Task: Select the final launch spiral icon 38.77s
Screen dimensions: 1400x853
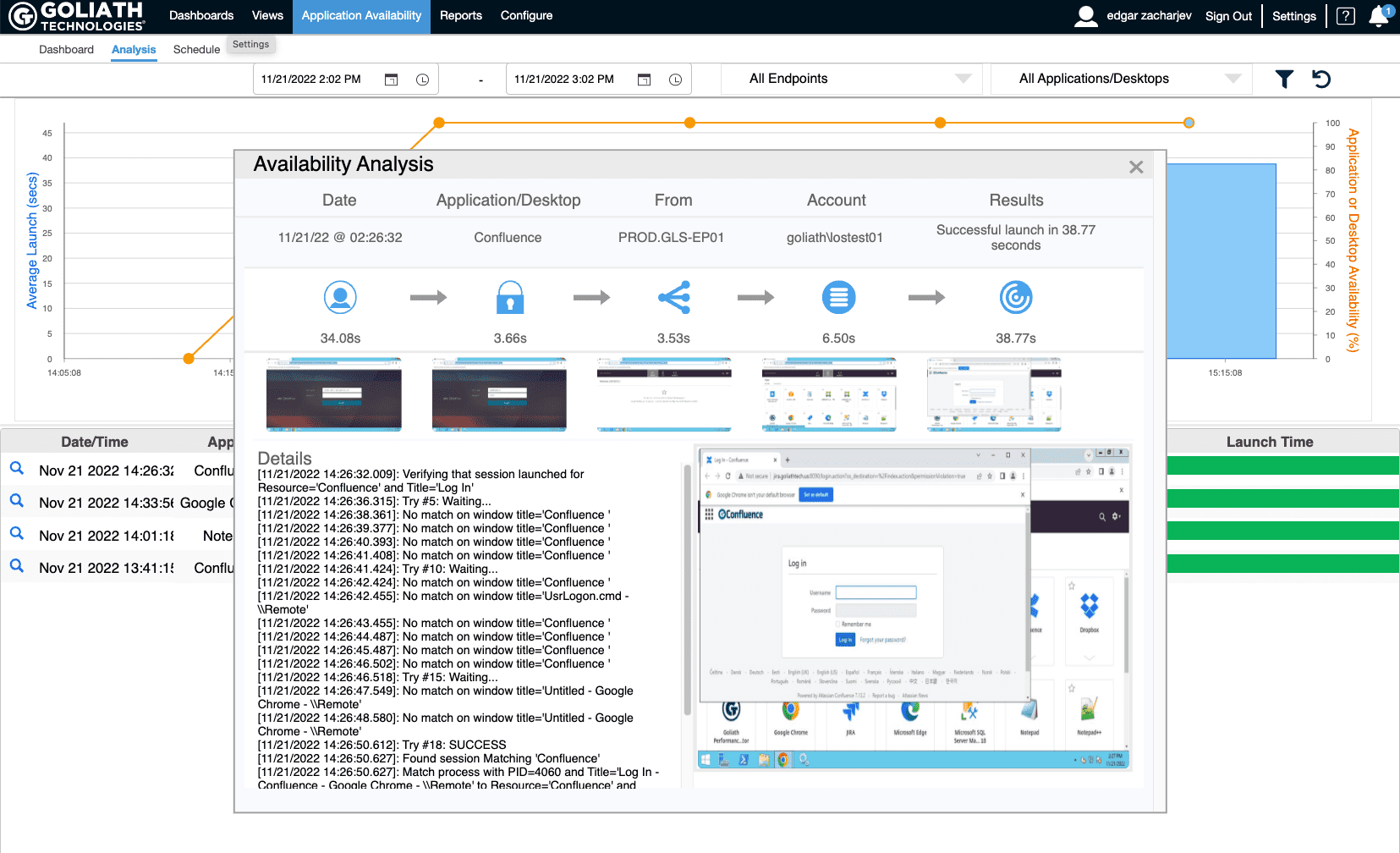Action: click(x=1016, y=297)
